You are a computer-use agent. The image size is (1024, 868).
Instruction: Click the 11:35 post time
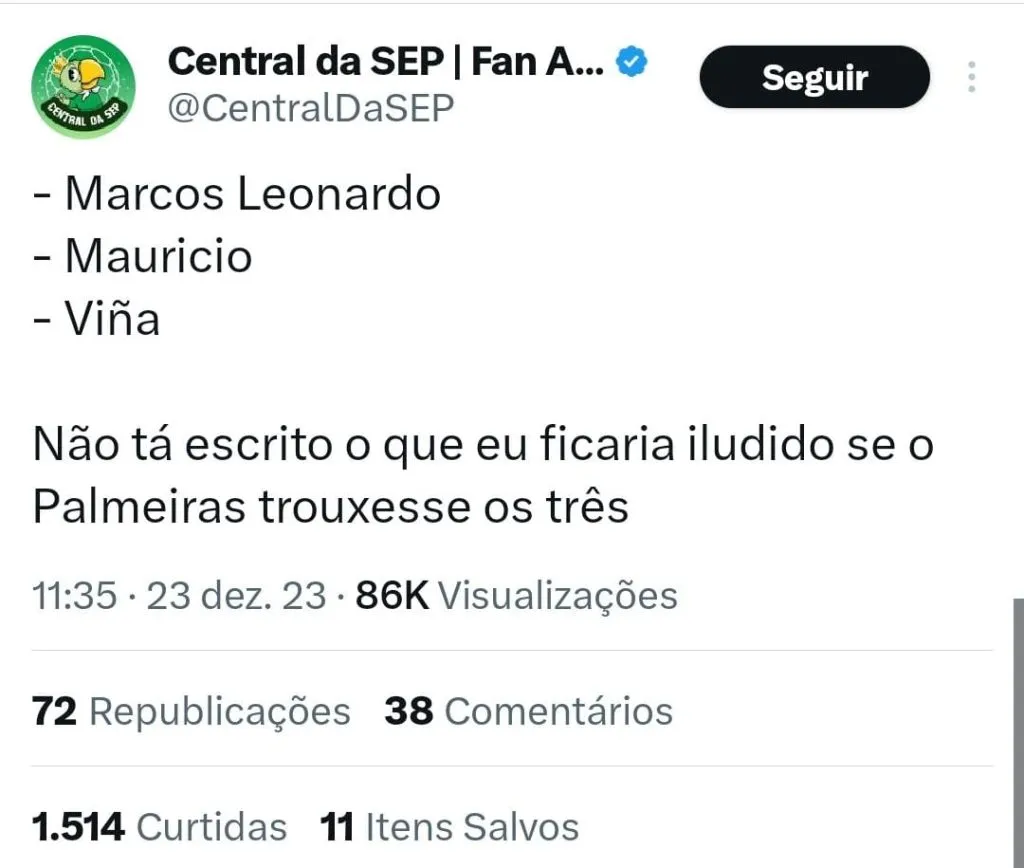coord(75,596)
